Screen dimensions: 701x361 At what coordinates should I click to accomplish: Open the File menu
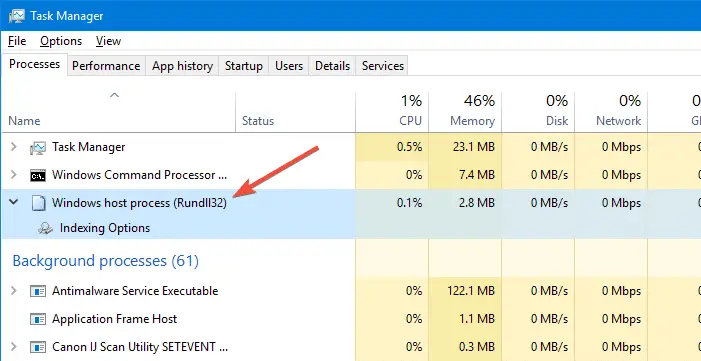(x=17, y=41)
